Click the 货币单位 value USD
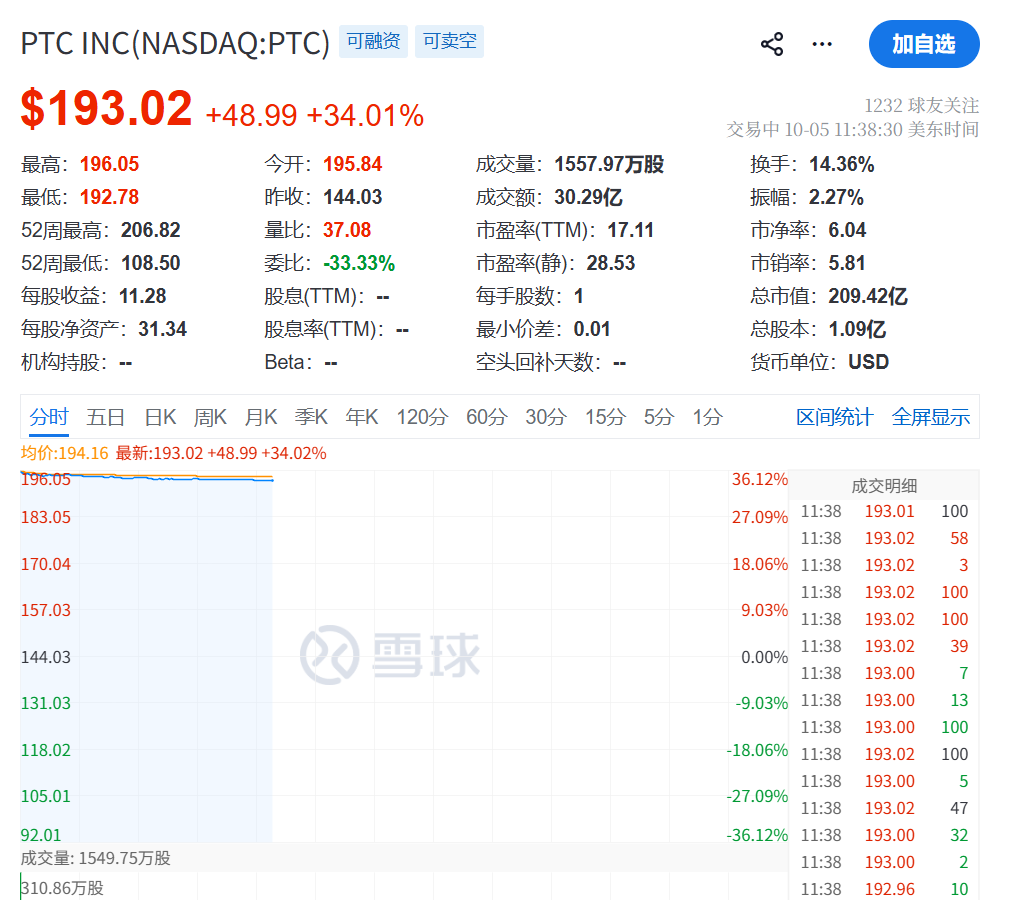The width and height of the screenshot is (1014, 900). [868, 362]
